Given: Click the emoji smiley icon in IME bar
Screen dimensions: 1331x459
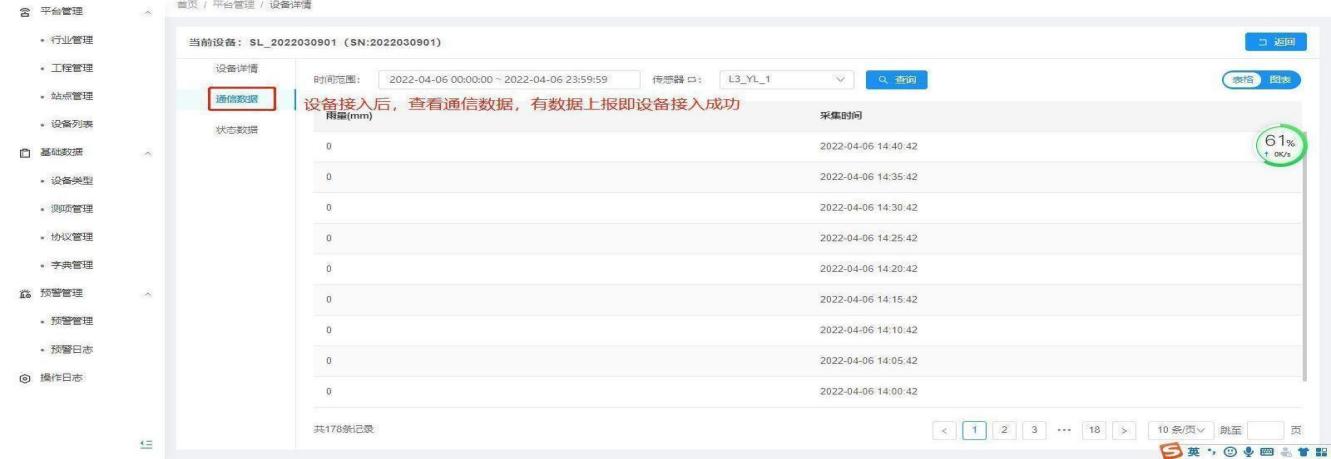Looking at the screenshot, I should (1229, 450).
